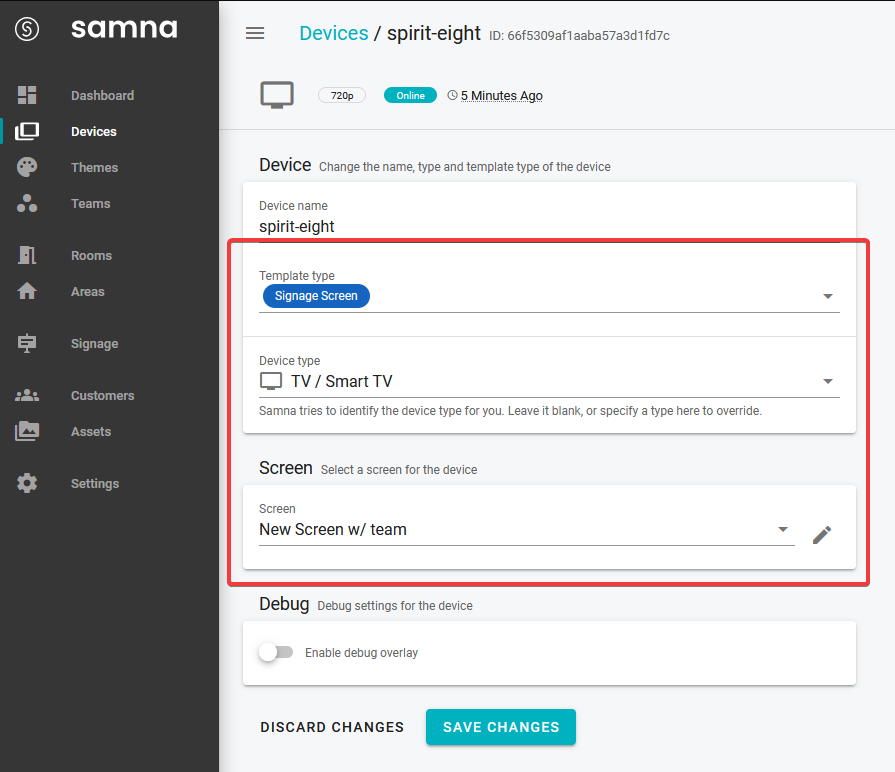Click the Save Changes button
895x772 pixels.
click(500, 727)
